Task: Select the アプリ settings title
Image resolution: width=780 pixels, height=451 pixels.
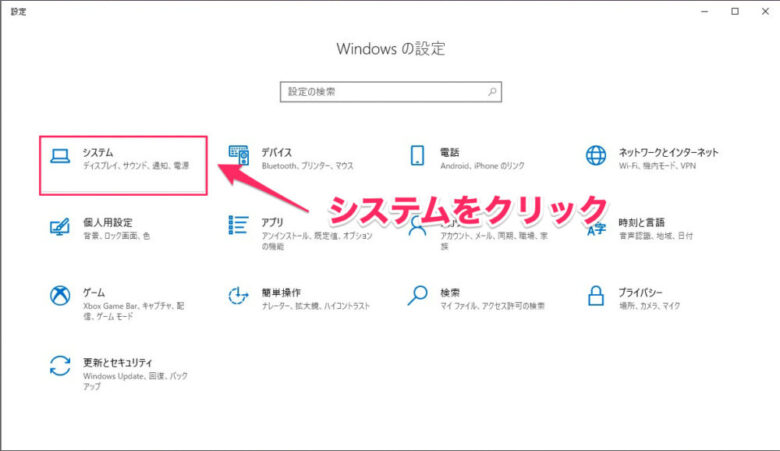Action: 273,222
